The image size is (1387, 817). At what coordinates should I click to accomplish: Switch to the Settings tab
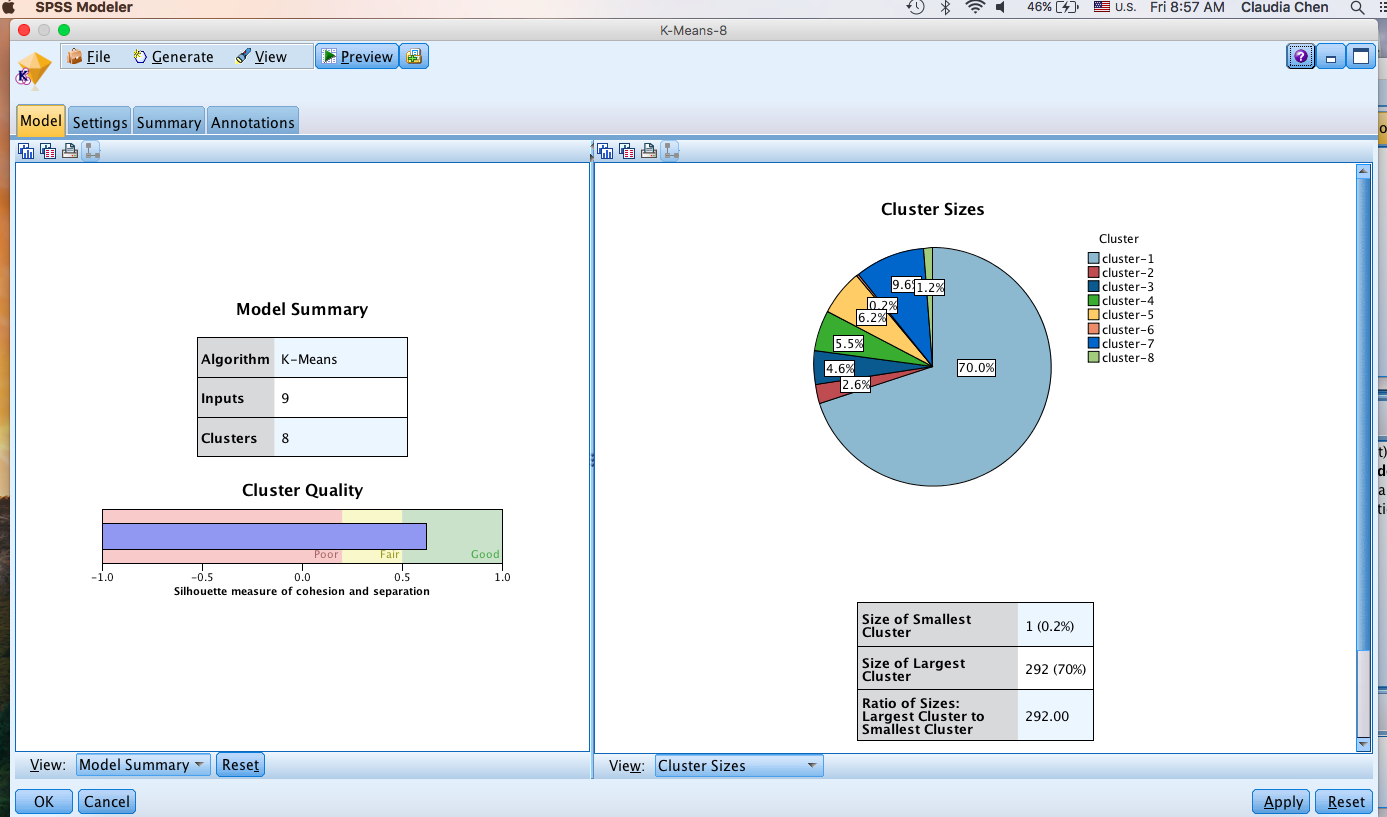100,122
